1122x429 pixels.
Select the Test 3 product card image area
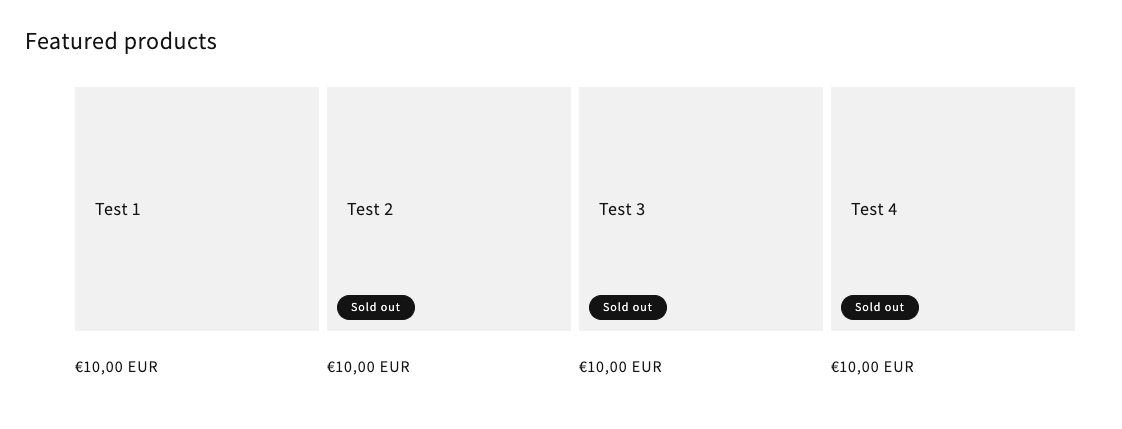coord(701,140)
